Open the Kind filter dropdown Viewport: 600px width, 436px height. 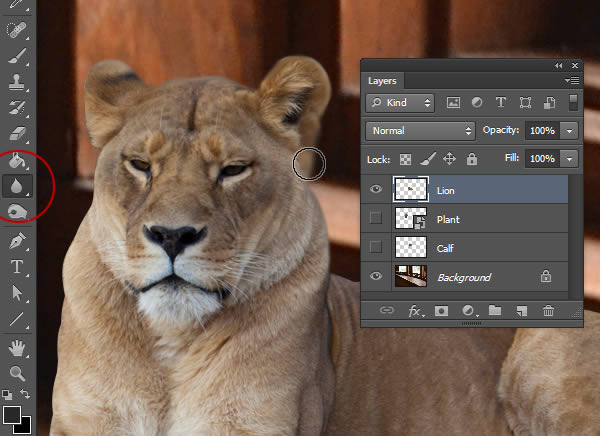pyautogui.click(x=400, y=103)
